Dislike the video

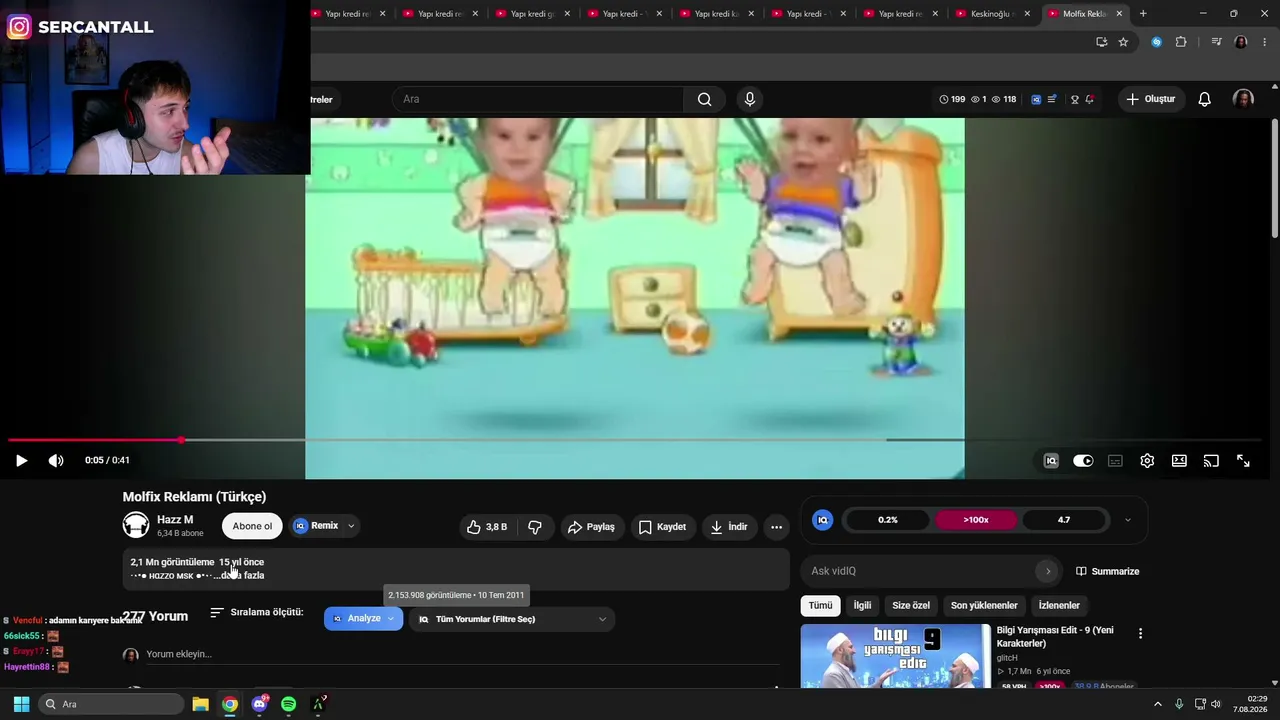click(535, 527)
